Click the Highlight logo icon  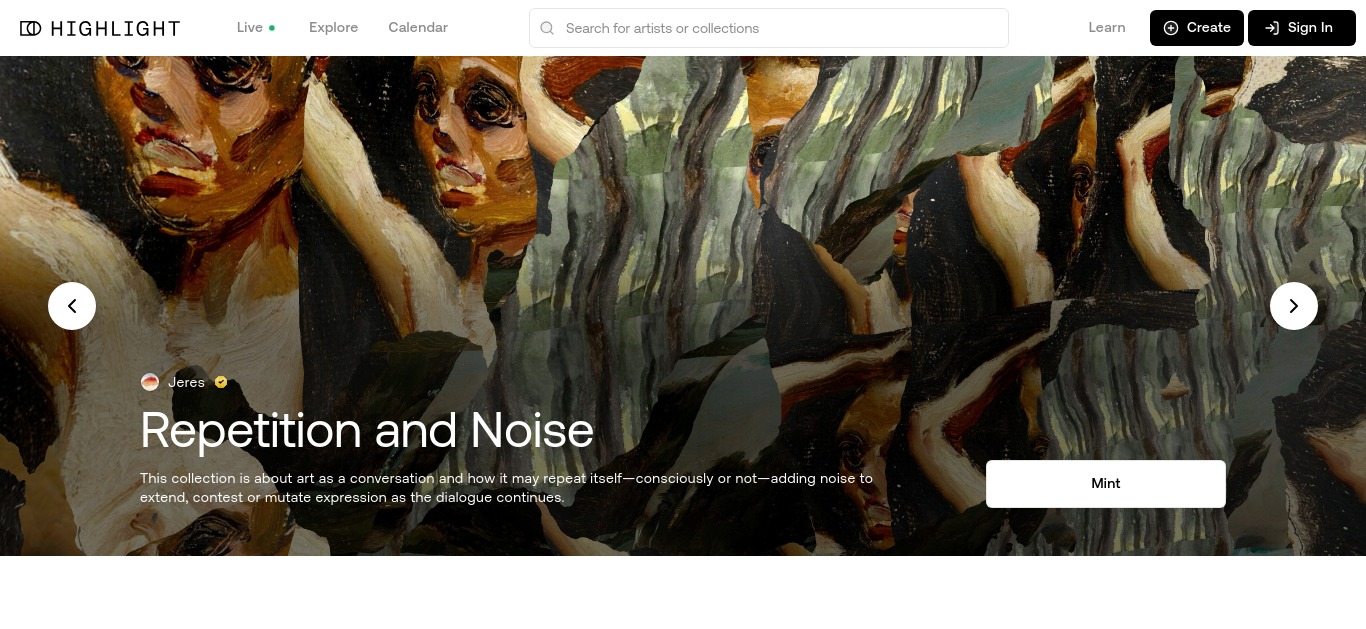(x=31, y=28)
